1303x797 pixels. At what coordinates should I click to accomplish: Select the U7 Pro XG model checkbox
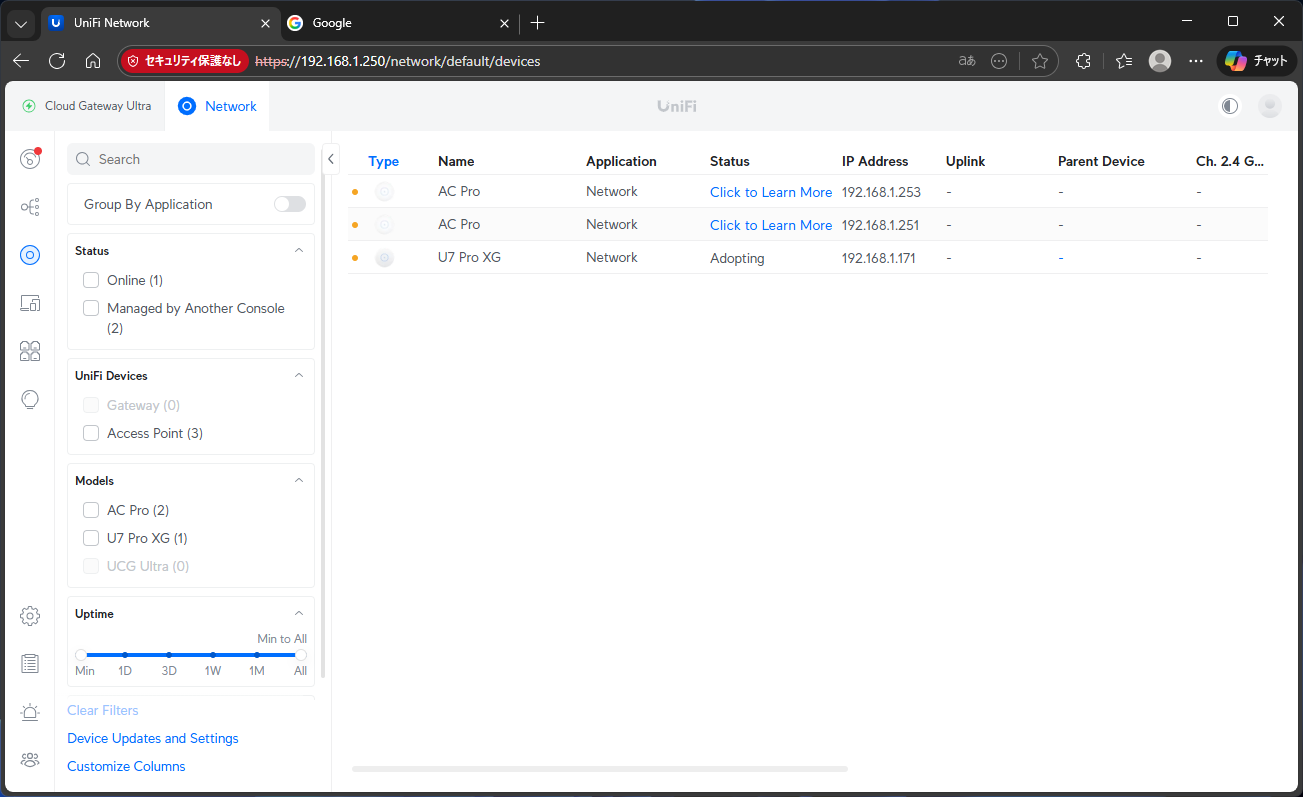pyautogui.click(x=91, y=538)
